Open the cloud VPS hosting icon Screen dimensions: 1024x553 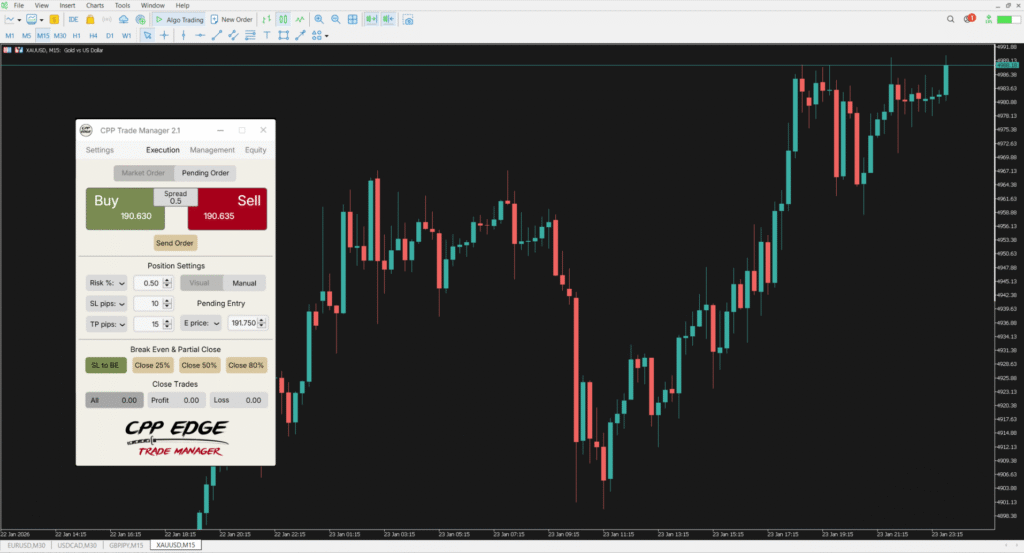123,20
